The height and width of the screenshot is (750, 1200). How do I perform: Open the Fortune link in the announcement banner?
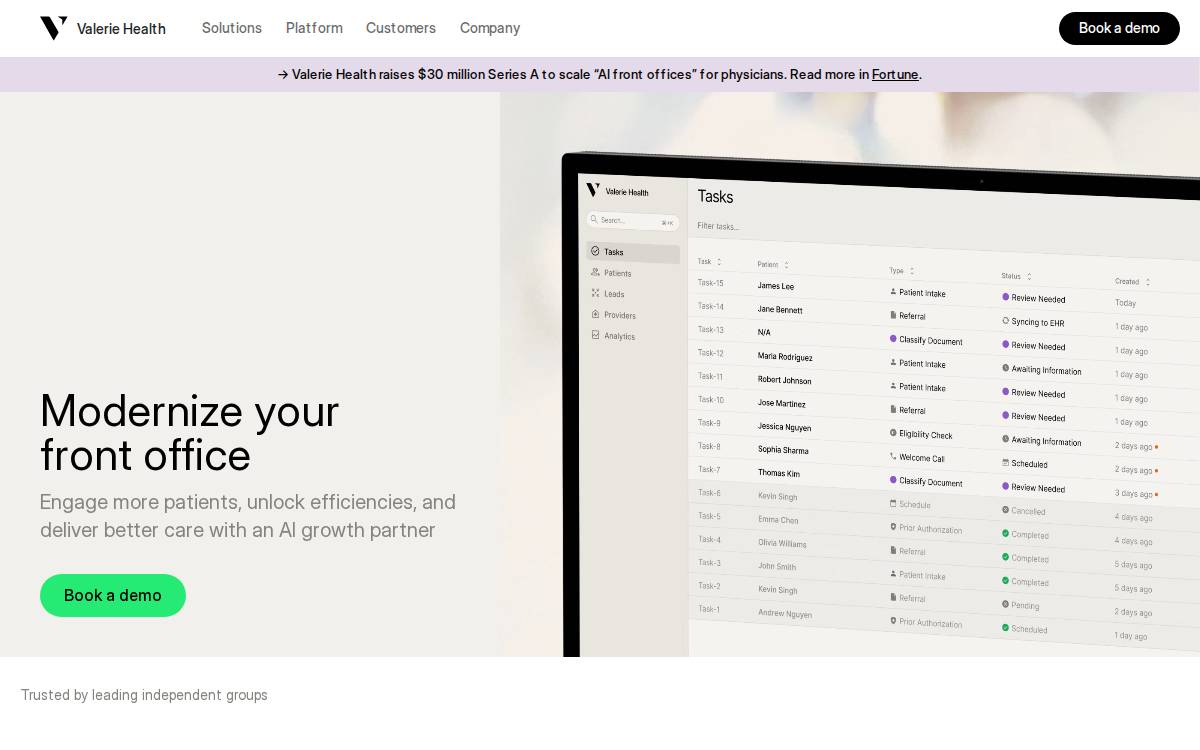click(895, 75)
